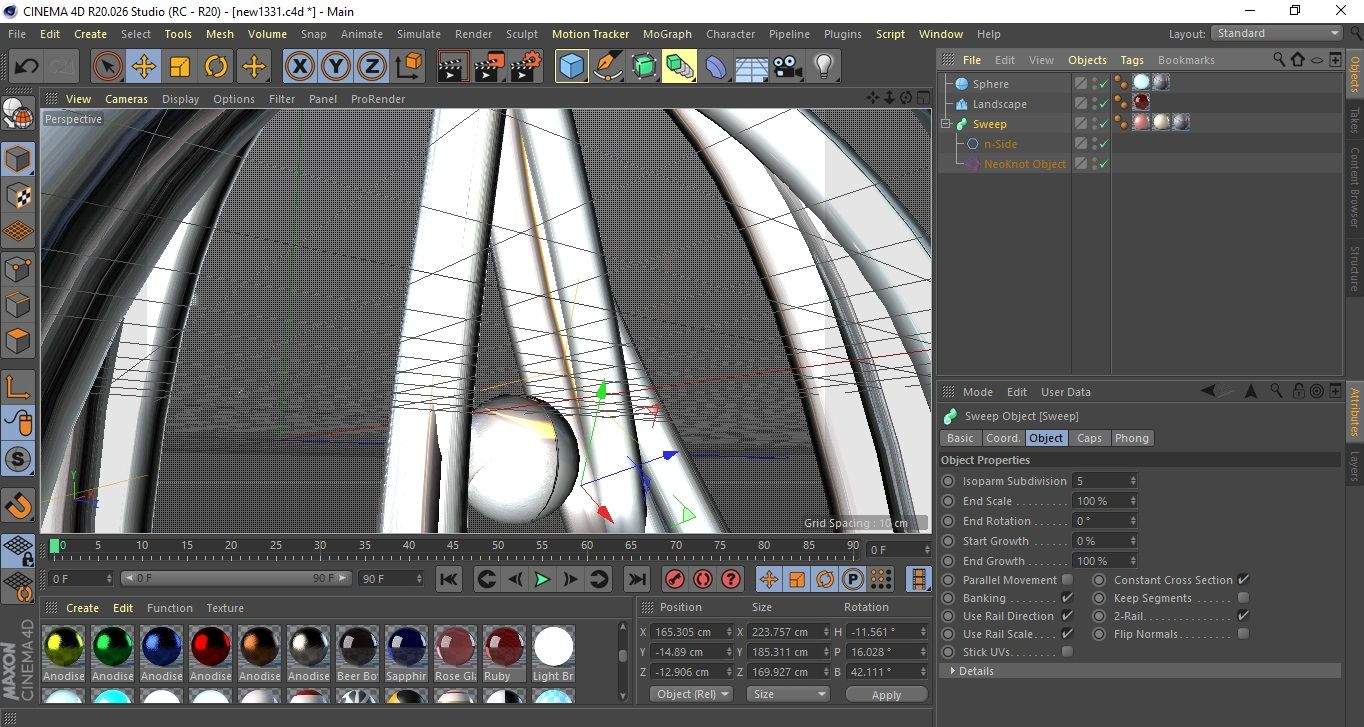Screen dimensions: 1364x727
Task: Click Isoparm Subdivision stepper arrows
Action: (1133, 481)
